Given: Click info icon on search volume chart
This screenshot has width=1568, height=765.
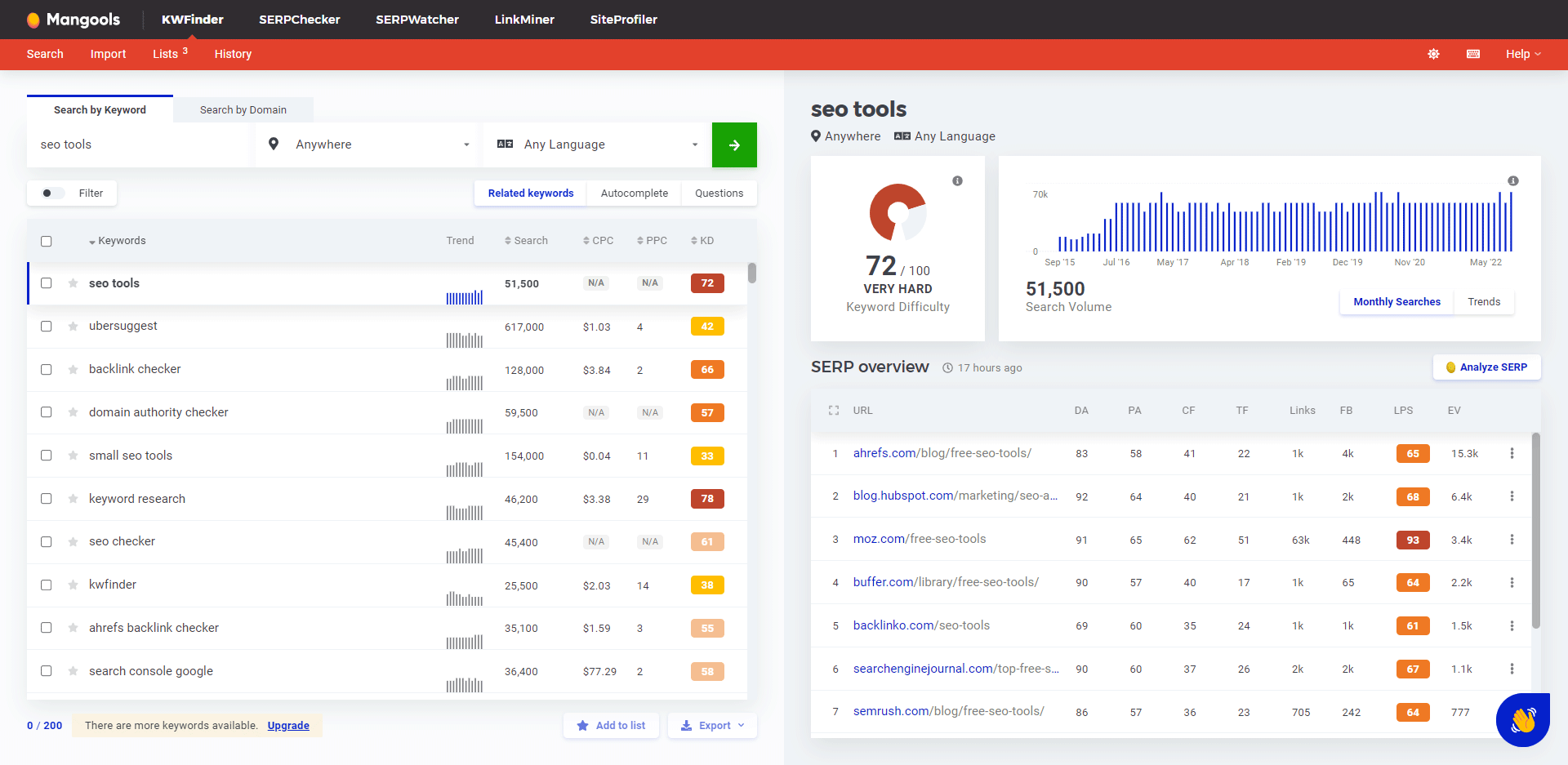Looking at the screenshot, I should coord(1513,181).
